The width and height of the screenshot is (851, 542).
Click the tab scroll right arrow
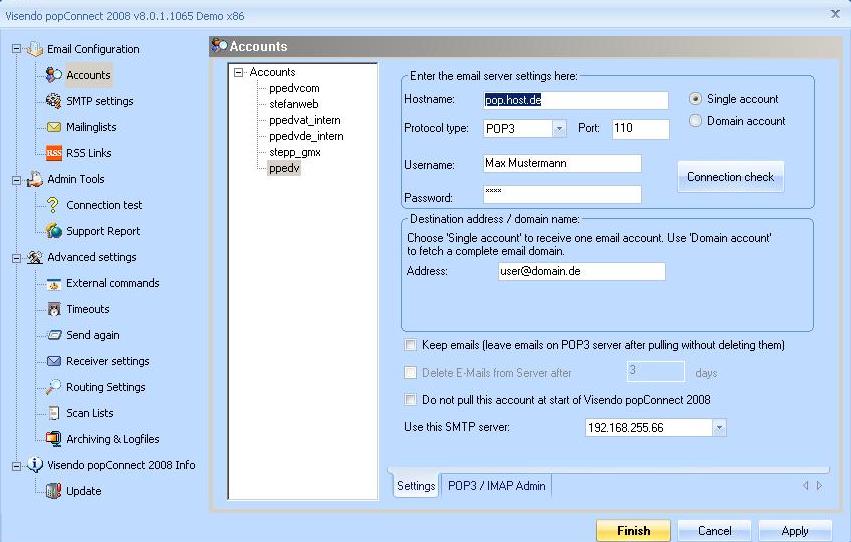[x=820, y=486]
